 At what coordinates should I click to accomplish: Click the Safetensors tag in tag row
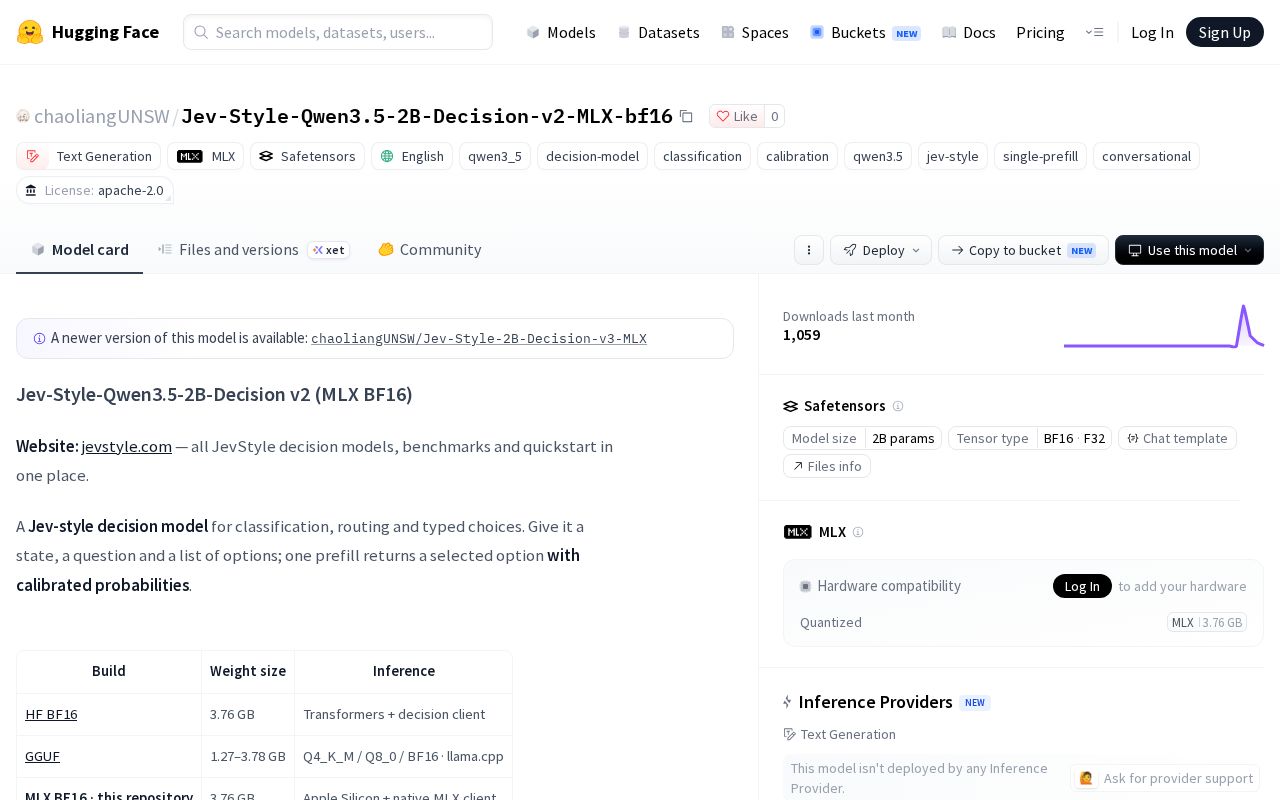coord(308,156)
